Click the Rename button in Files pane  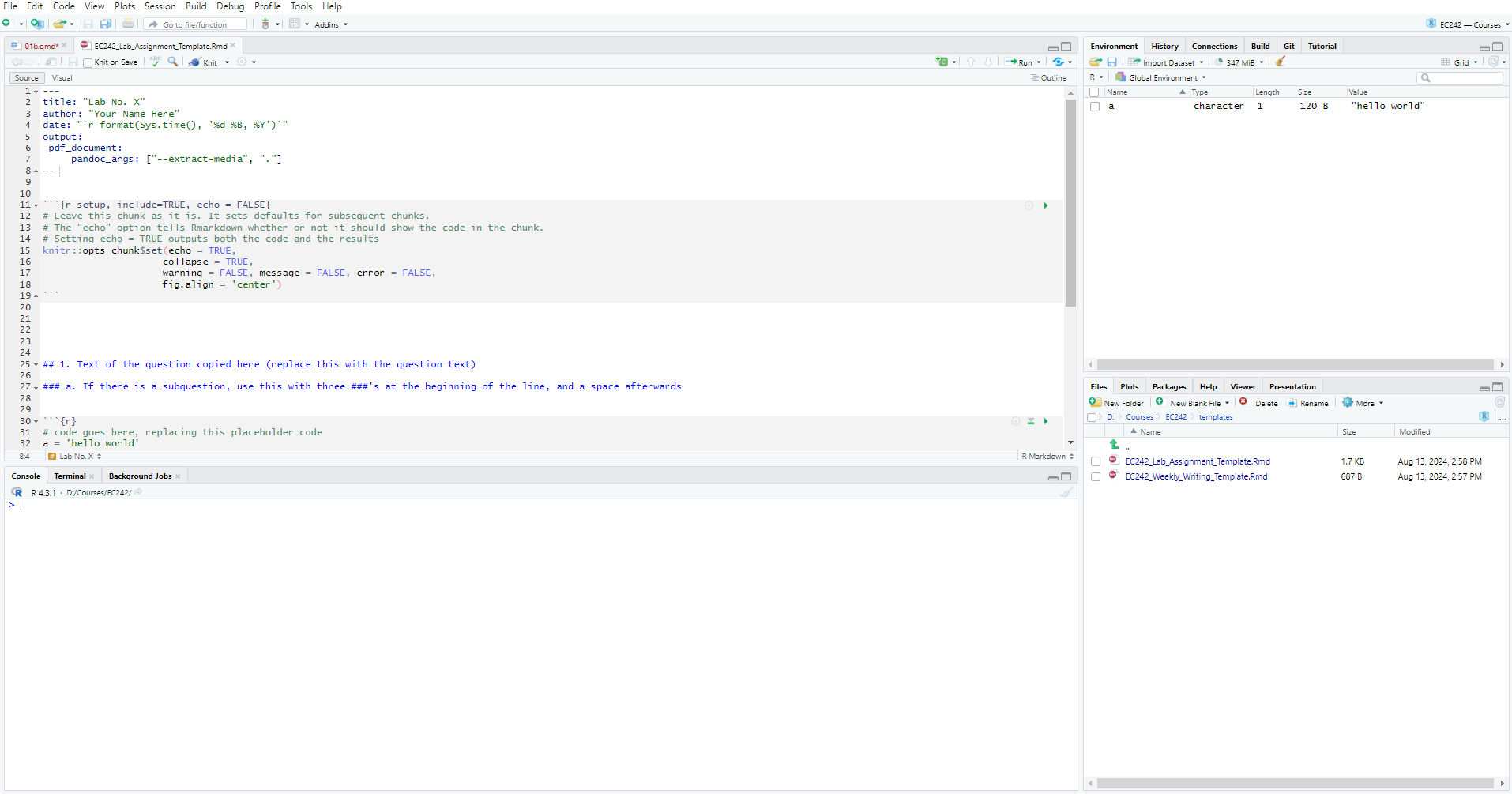(x=1307, y=403)
